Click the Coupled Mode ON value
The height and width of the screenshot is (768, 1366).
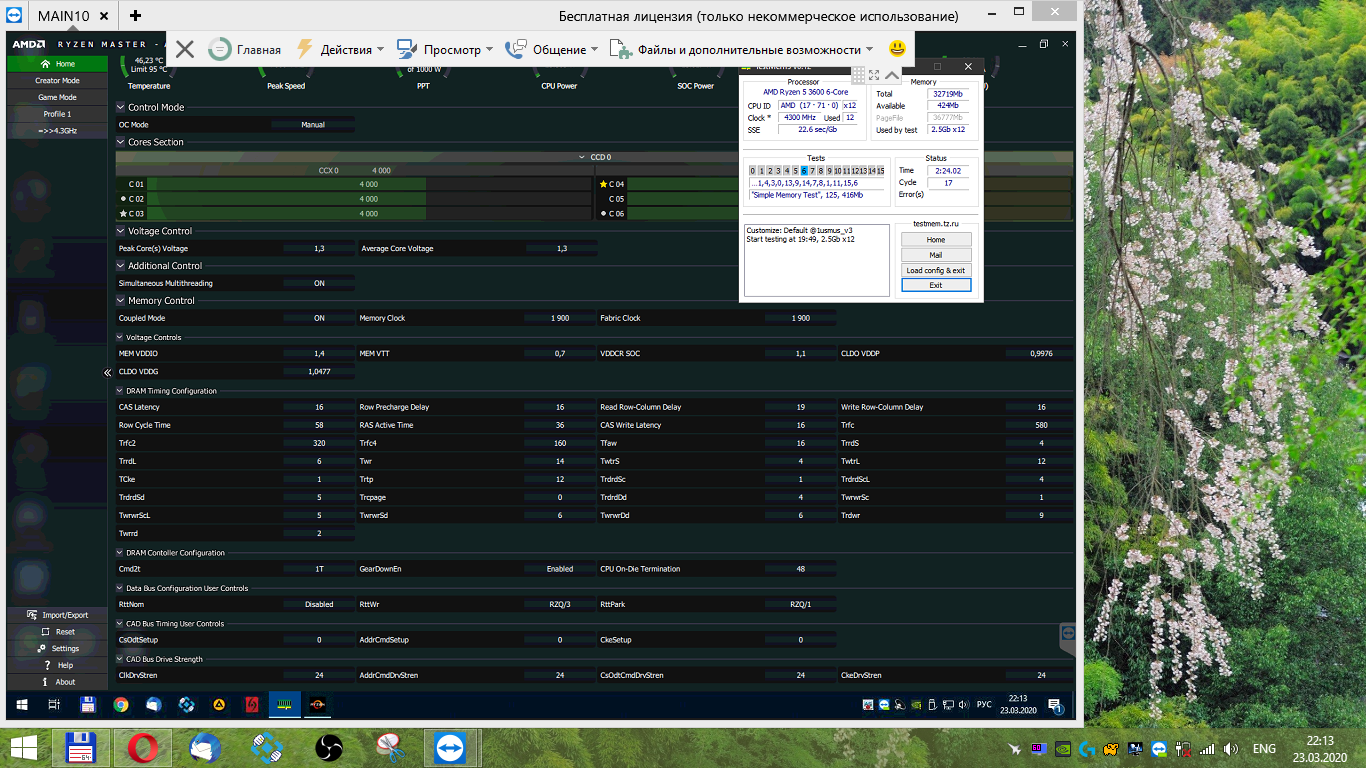(x=319, y=318)
